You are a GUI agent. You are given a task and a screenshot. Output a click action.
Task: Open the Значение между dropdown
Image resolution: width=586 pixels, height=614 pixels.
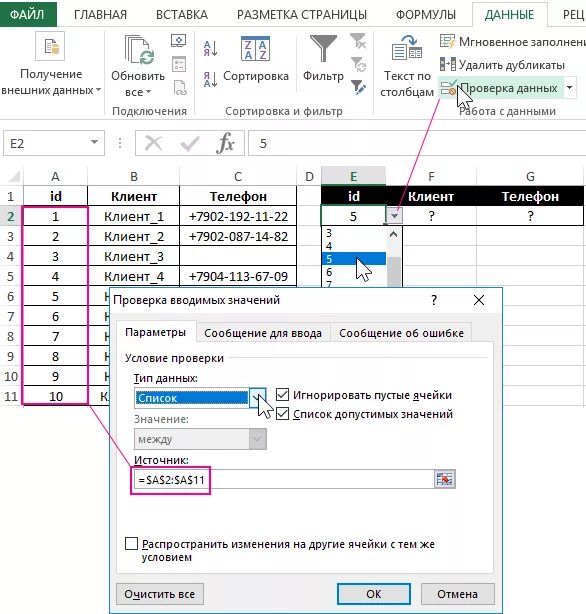coord(257,439)
